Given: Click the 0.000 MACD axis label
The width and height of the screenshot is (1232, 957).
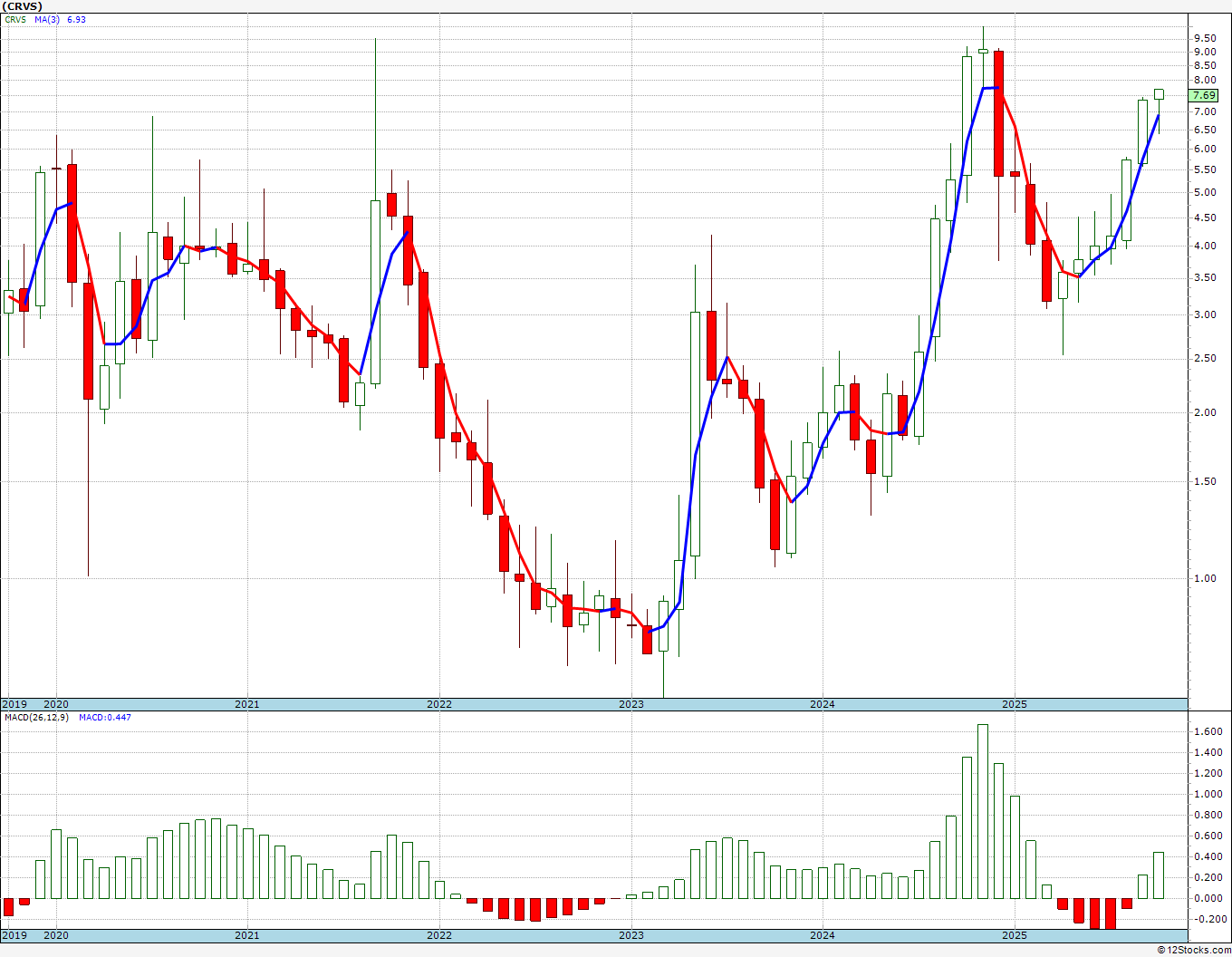Looking at the screenshot, I should click(1208, 898).
